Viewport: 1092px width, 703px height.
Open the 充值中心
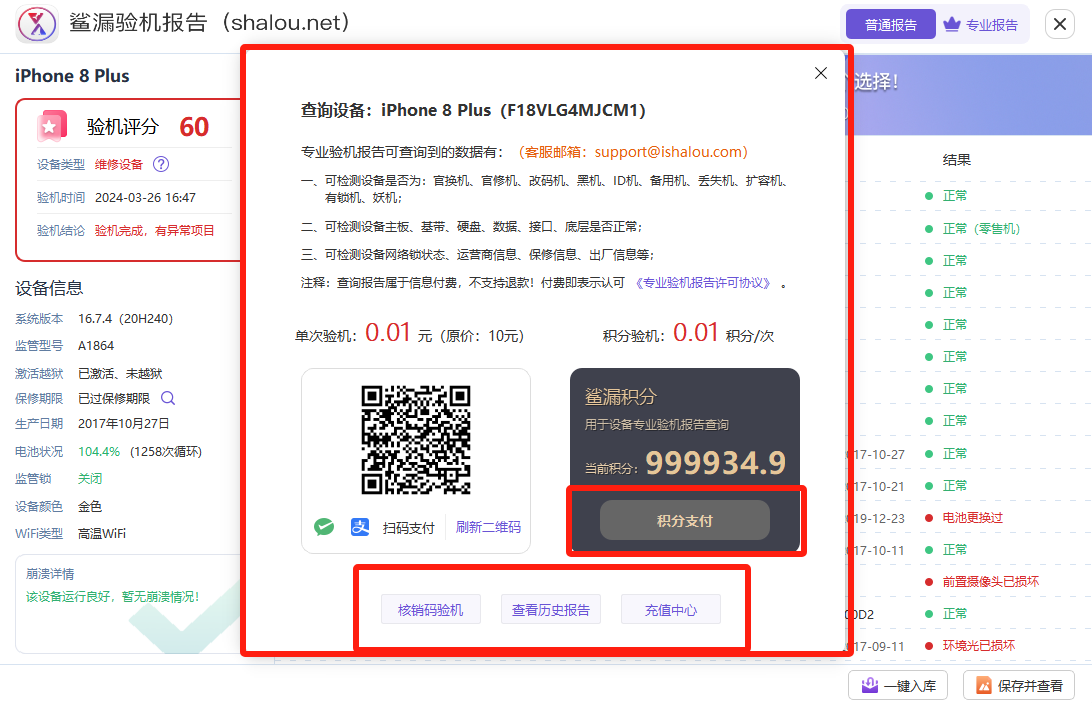point(671,610)
